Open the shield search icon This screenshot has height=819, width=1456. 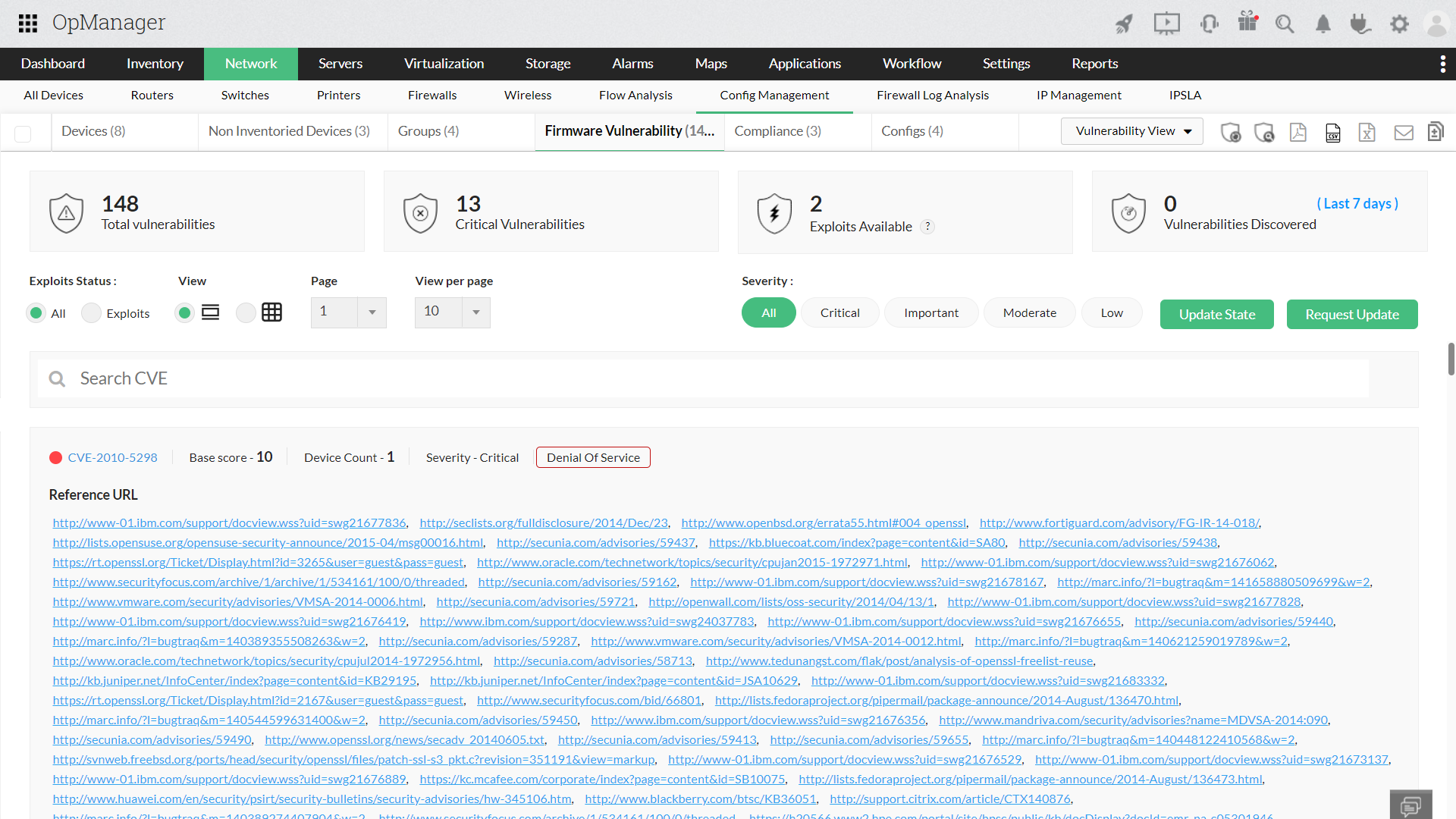tap(1265, 133)
